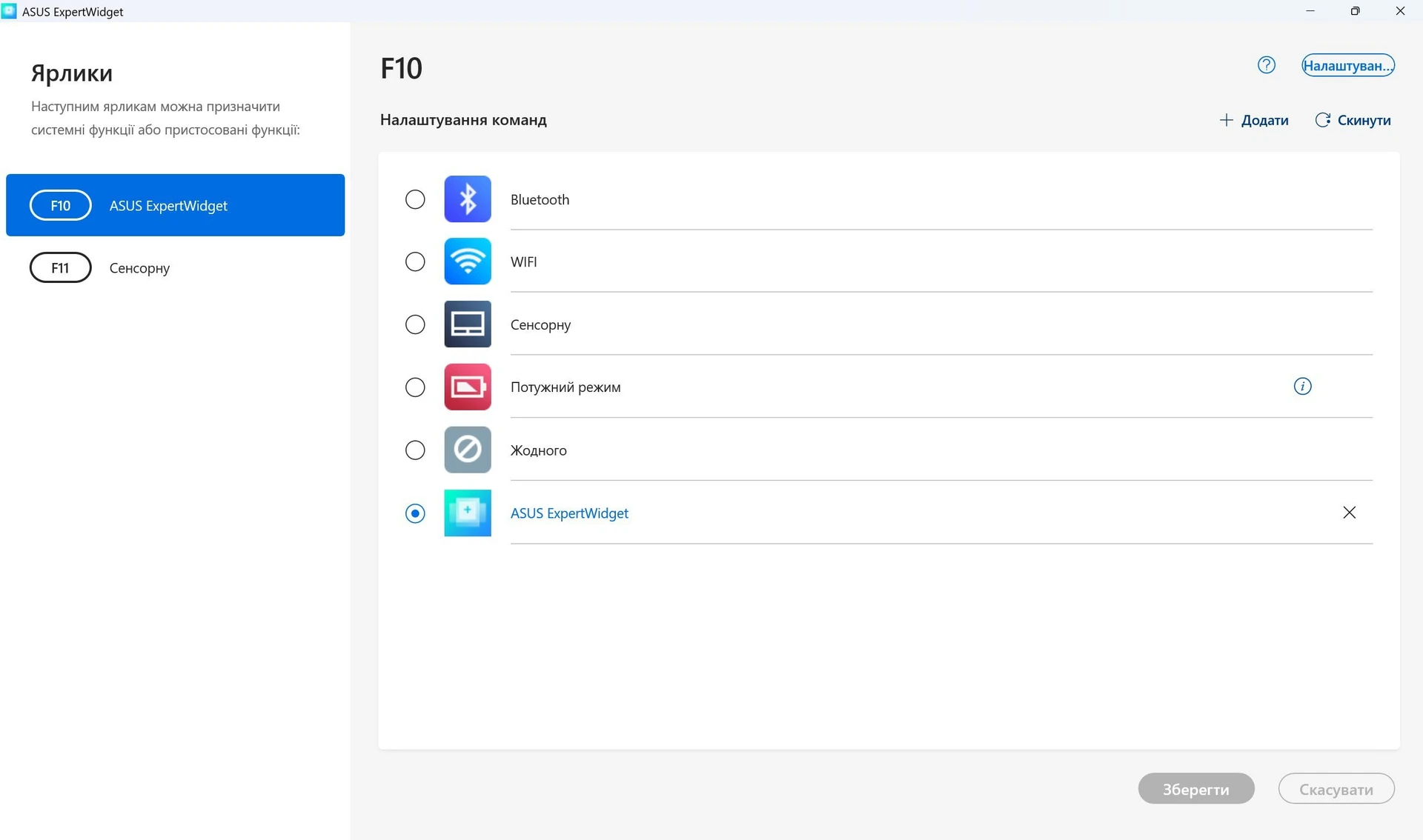
Task: Click the Сенсорну label in command list
Action: 540,324
